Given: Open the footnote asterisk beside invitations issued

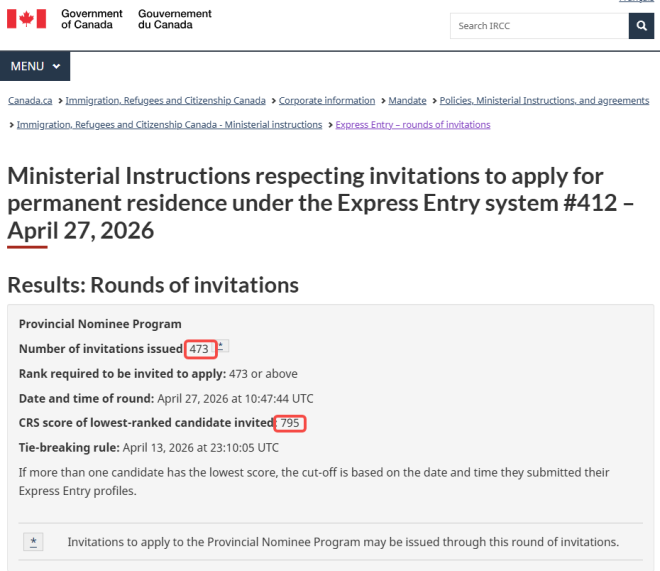Looking at the screenshot, I should (x=223, y=346).
